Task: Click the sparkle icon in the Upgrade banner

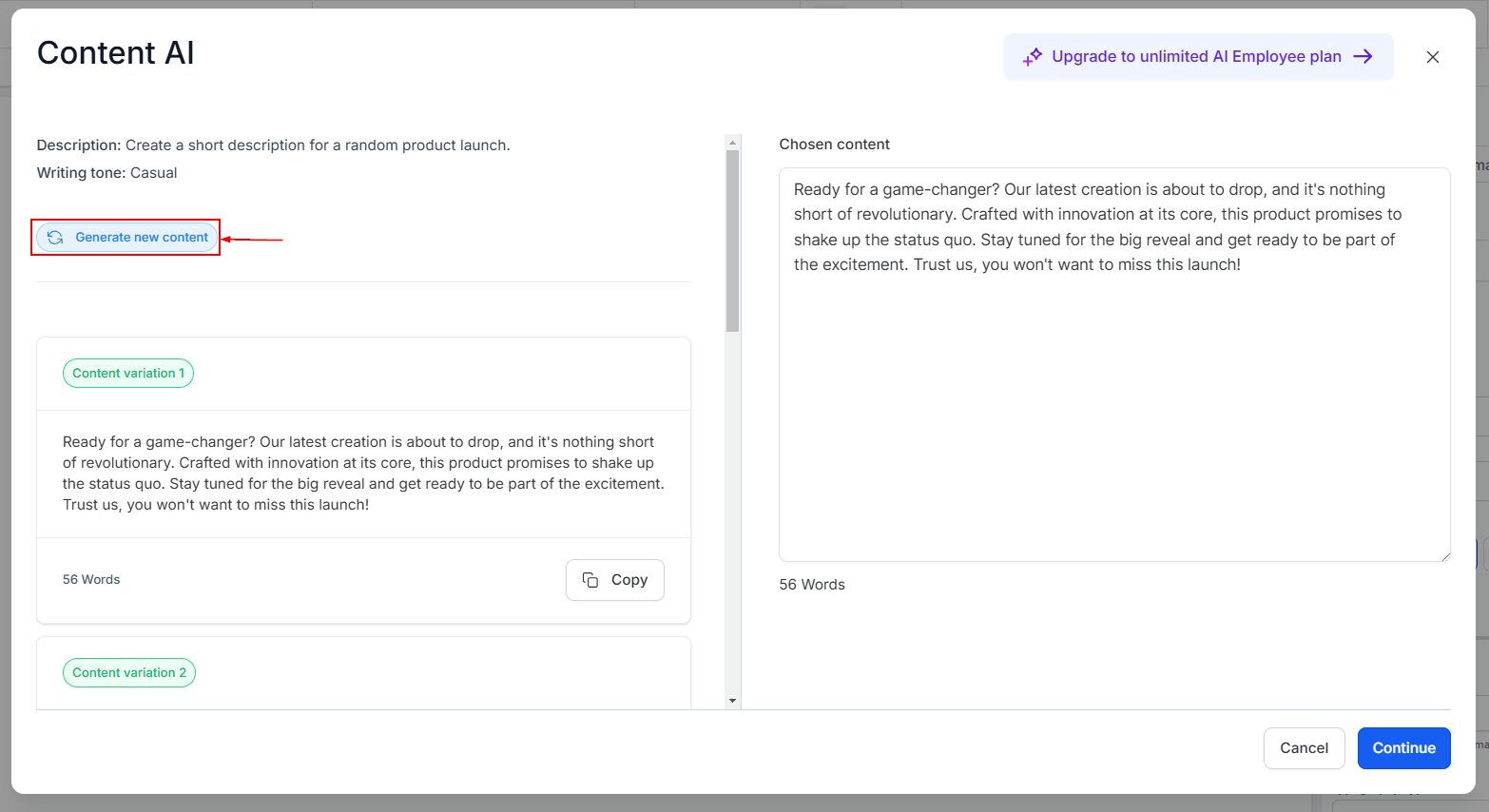Action: pyautogui.click(x=1032, y=57)
